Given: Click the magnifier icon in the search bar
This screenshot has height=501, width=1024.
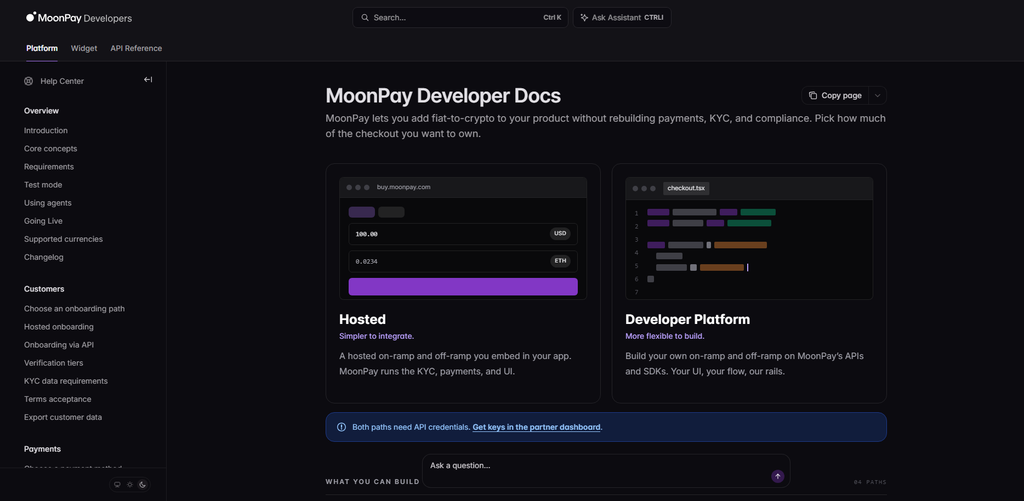Looking at the screenshot, I should pos(365,18).
